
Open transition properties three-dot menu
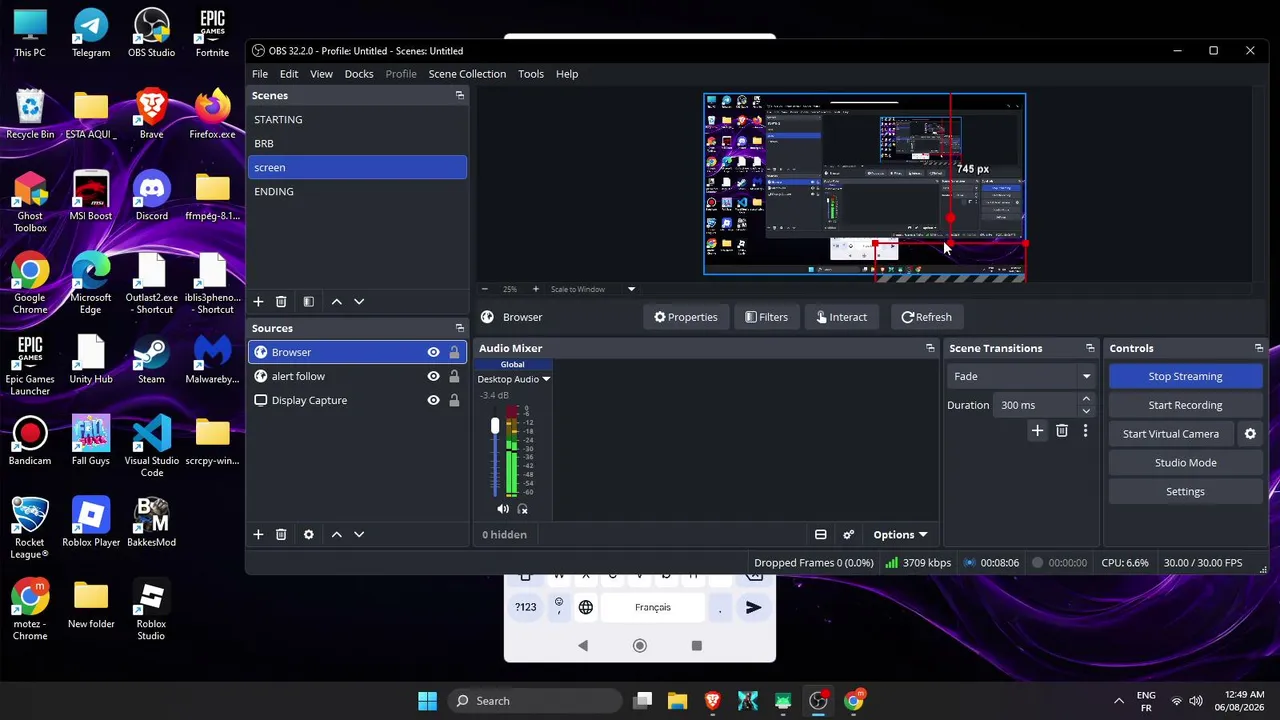[x=1085, y=431]
